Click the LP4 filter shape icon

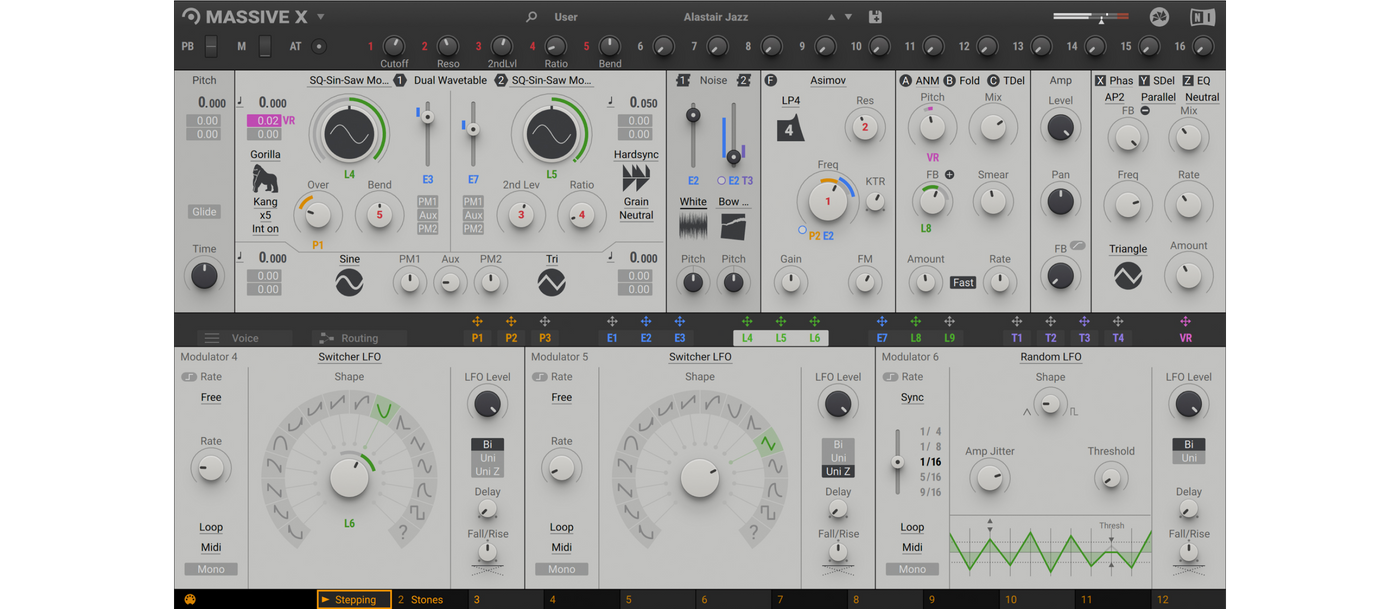click(790, 128)
